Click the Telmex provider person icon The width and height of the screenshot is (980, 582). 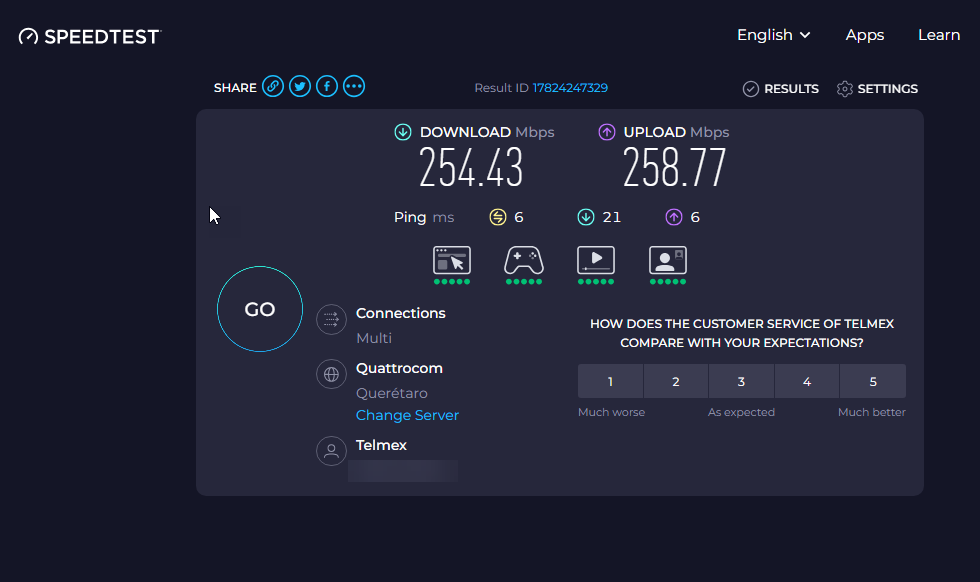coord(331,451)
